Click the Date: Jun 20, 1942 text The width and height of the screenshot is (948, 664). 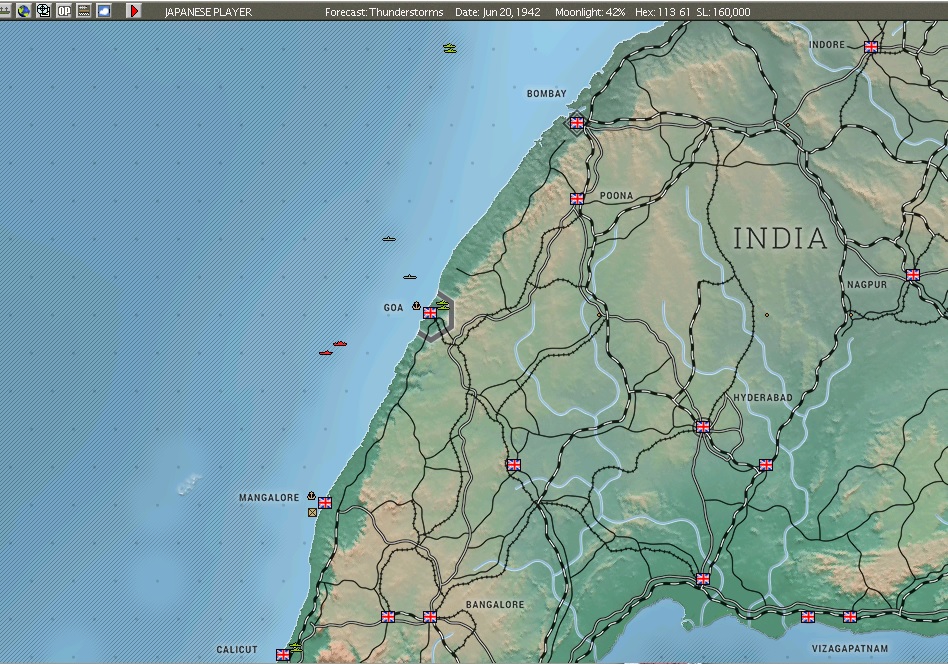pos(498,11)
